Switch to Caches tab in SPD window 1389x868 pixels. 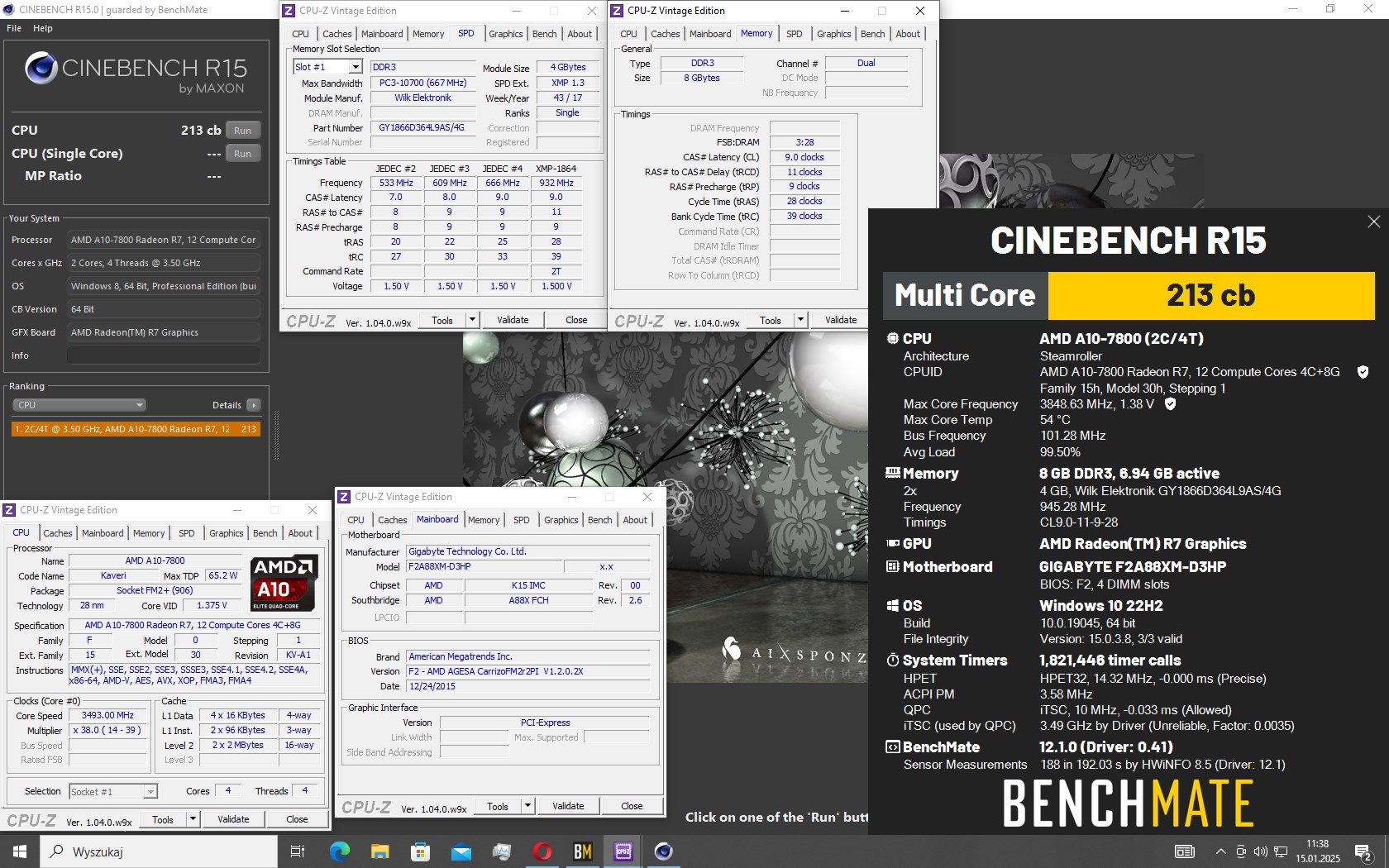337,34
